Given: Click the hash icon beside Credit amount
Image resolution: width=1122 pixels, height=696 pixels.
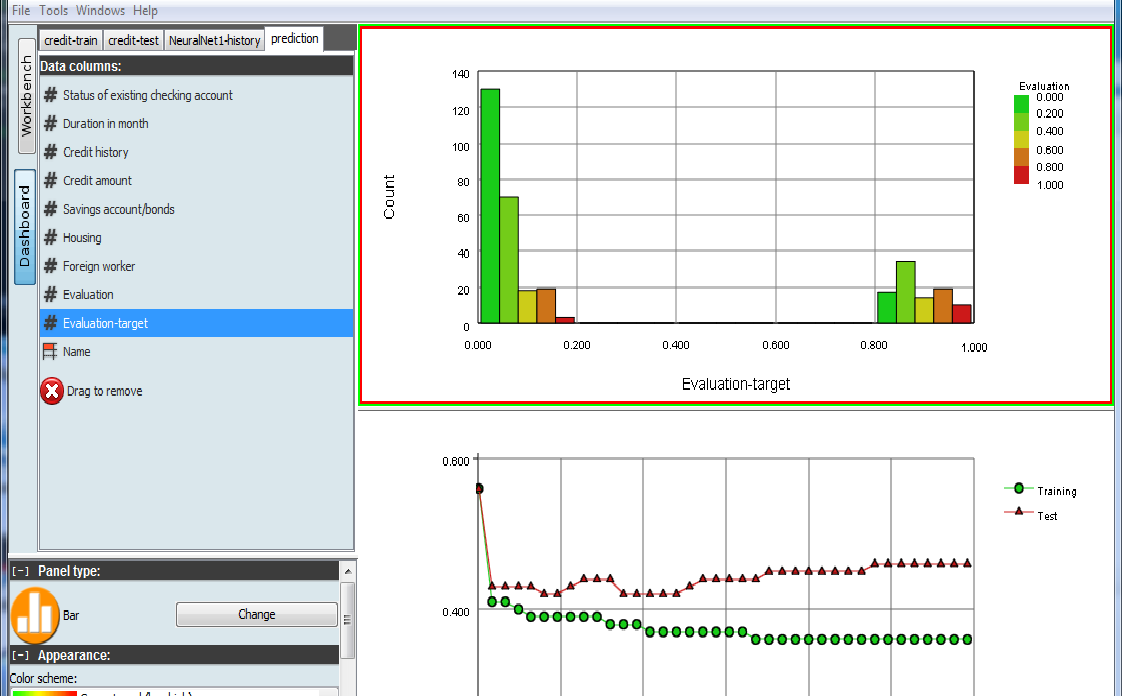Looking at the screenshot, I should (50, 181).
